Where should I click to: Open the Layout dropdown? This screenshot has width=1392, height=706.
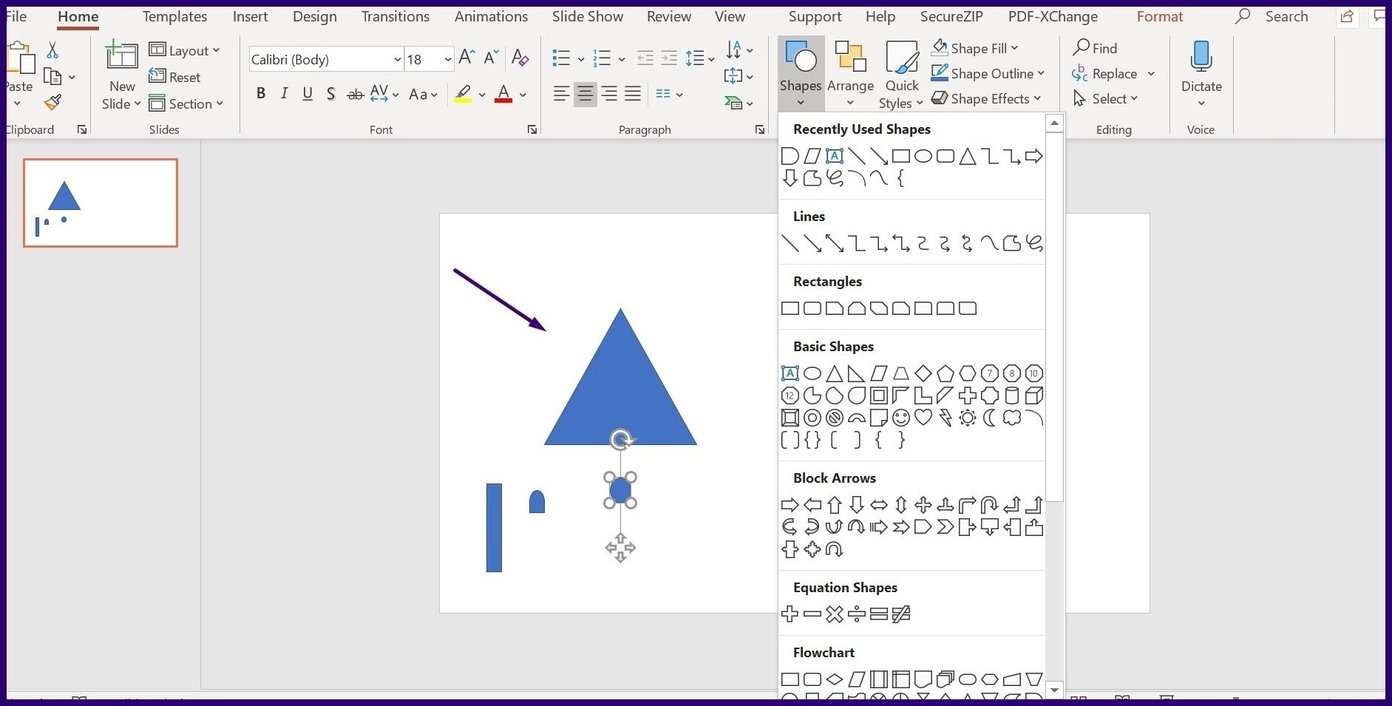click(185, 50)
